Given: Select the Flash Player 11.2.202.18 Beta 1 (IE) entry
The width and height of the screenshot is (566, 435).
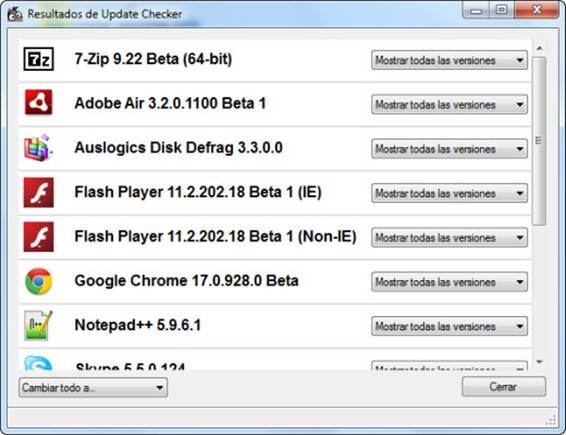Looking at the screenshot, I should tap(274, 192).
